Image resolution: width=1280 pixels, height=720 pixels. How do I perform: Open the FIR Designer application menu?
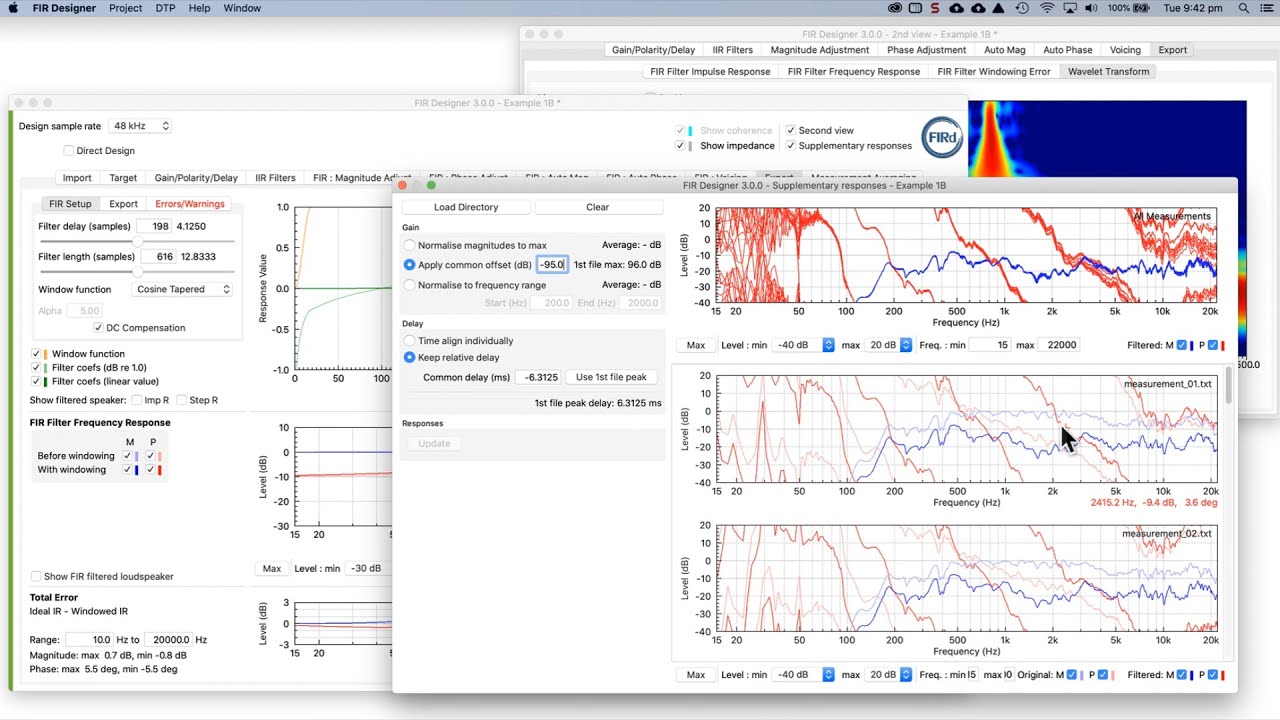click(64, 8)
